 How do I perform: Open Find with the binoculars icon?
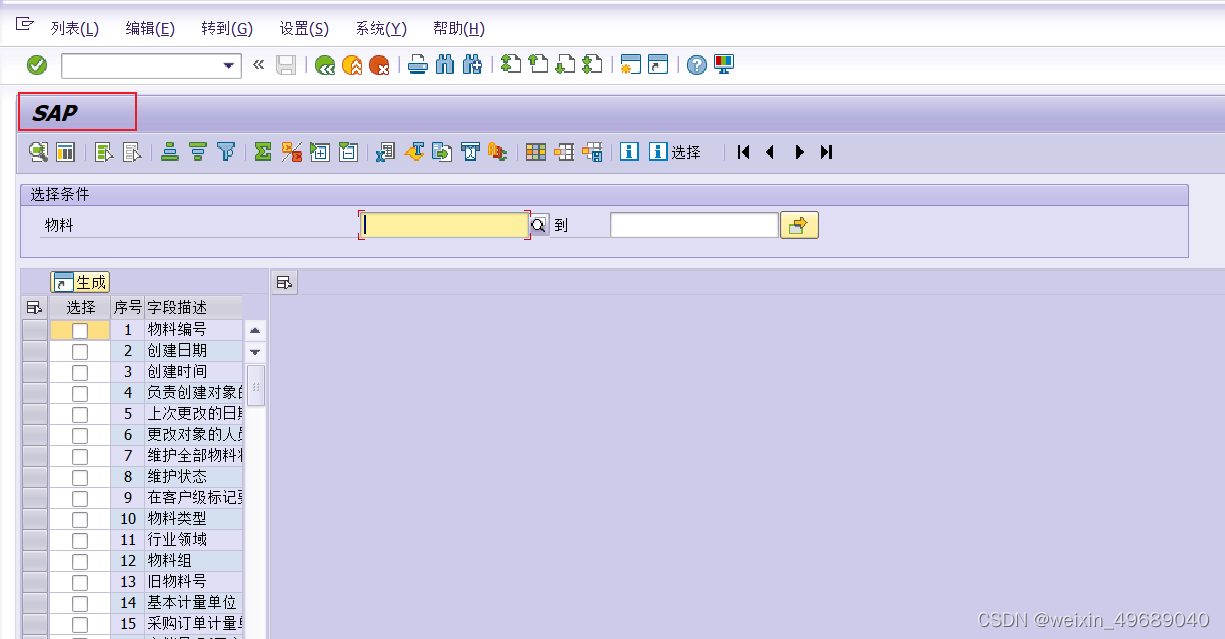click(x=446, y=65)
